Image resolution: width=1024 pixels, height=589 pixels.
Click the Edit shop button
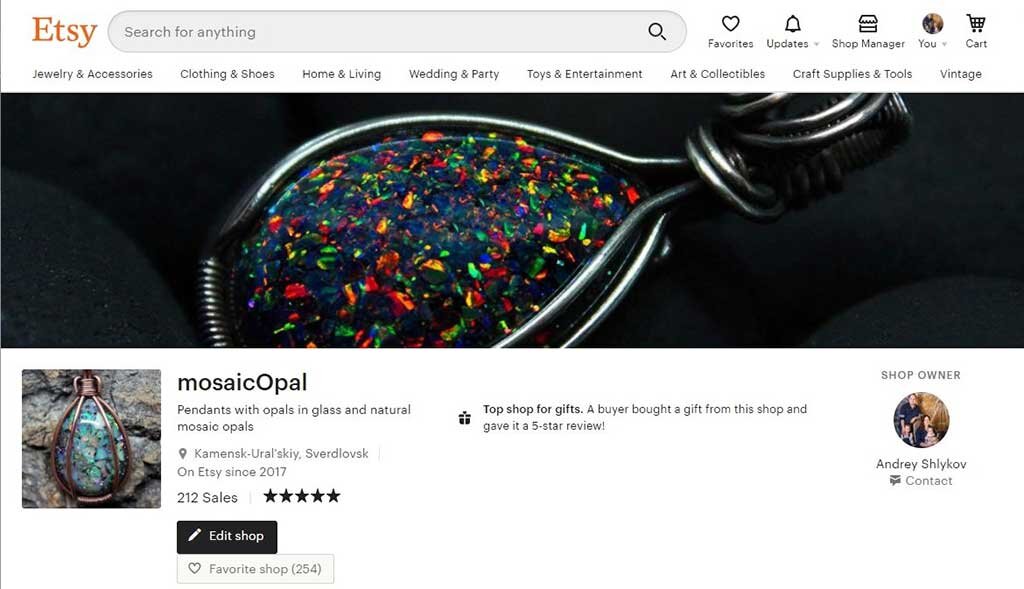(227, 537)
